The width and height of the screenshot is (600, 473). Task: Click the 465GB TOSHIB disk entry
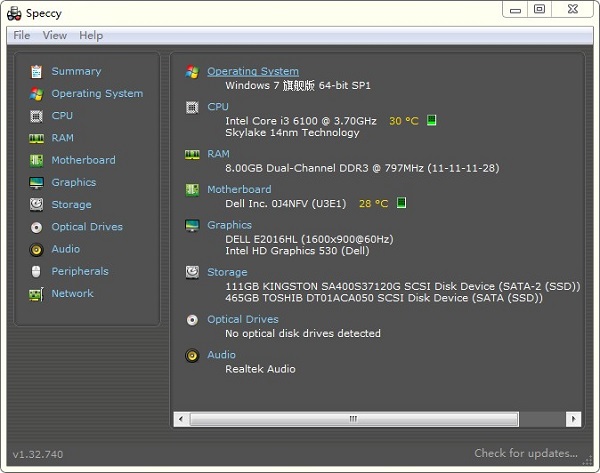tap(384, 298)
